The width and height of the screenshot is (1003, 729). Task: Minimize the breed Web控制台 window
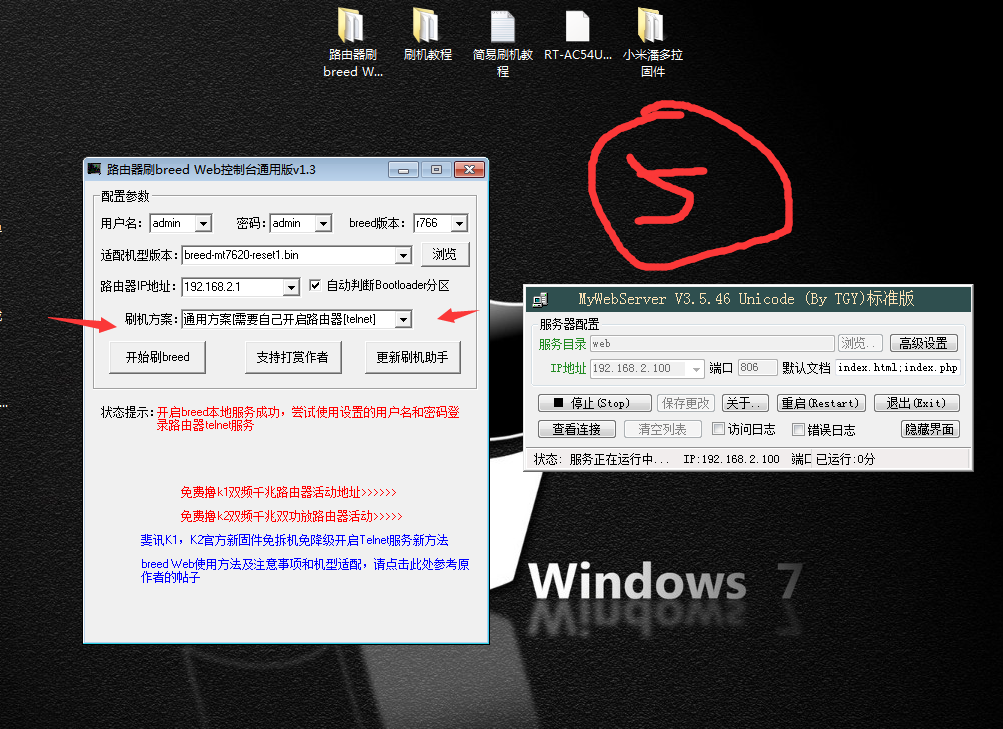(404, 169)
